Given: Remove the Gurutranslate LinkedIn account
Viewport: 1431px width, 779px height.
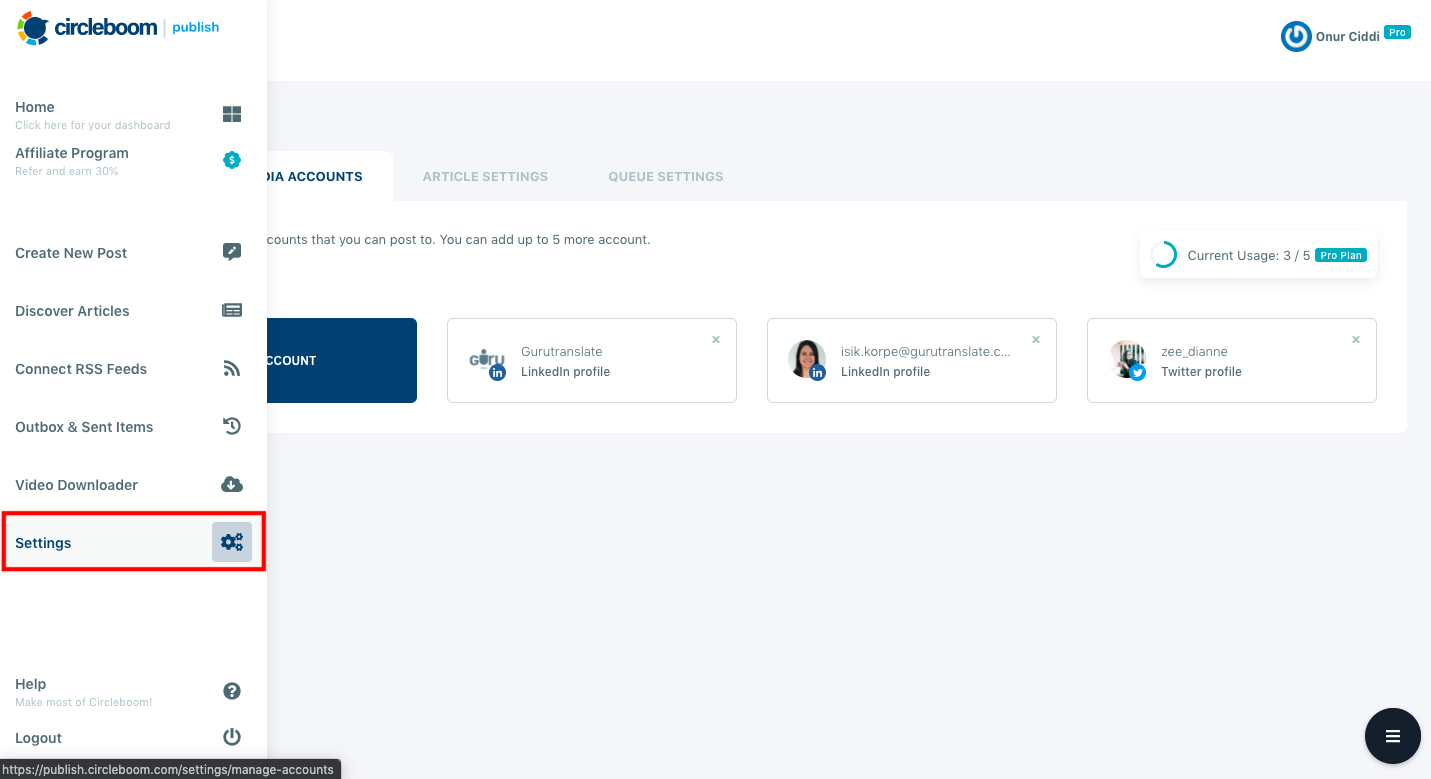Looking at the screenshot, I should [x=716, y=340].
